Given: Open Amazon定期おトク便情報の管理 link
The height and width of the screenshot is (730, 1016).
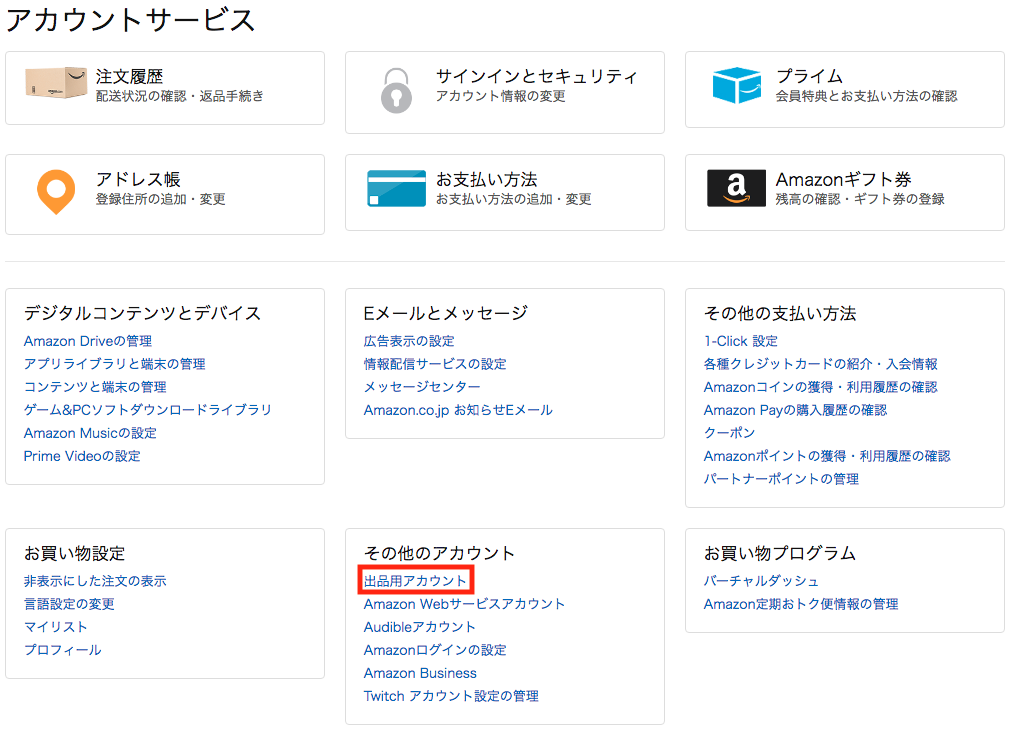Looking at the screenshot, I should pyautogui.click(x=801, y=604).
